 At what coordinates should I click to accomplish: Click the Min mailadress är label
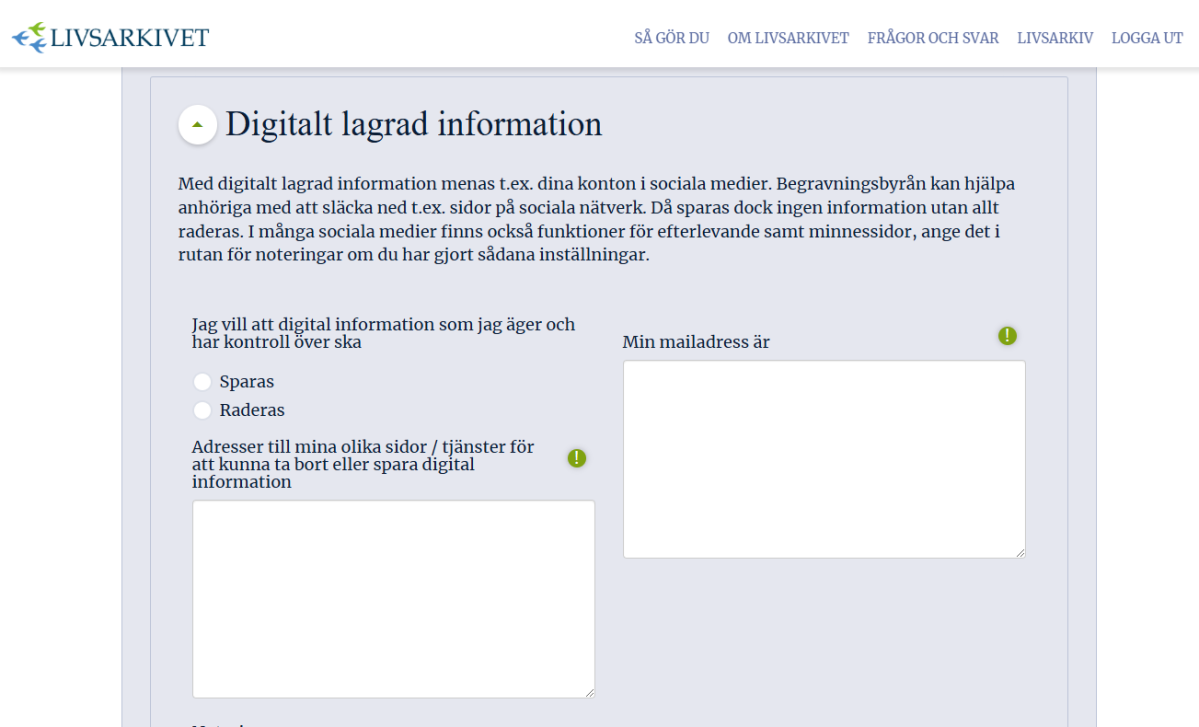point(696,342)
